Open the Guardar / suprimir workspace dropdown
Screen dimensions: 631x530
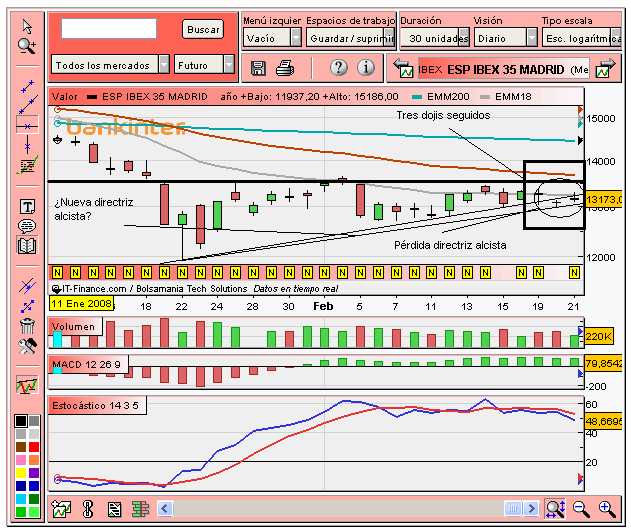(x=350, y=38)
